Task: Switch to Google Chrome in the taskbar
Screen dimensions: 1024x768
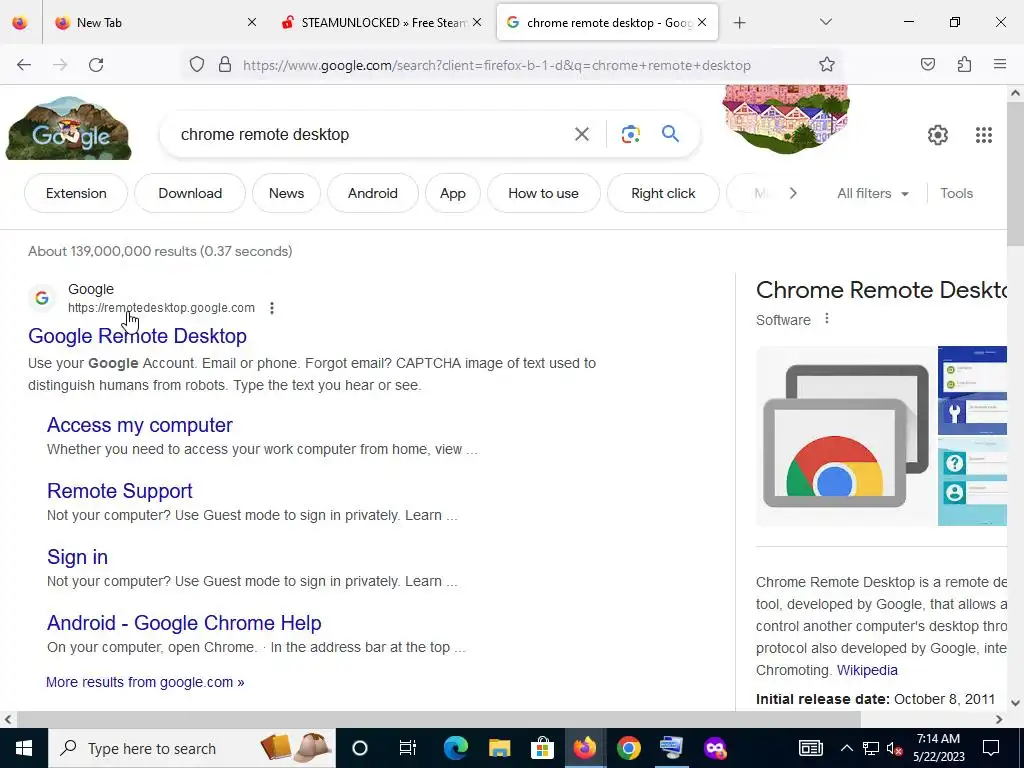Action: tap(628, 748)
